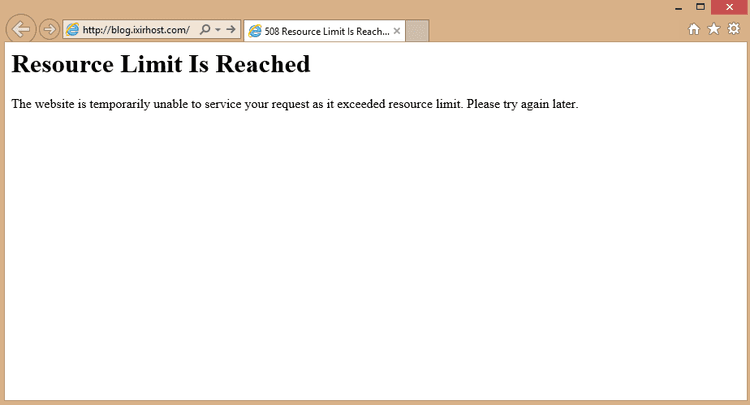
Task: Open a new tab with blank tab button
Action: [417, 31]
